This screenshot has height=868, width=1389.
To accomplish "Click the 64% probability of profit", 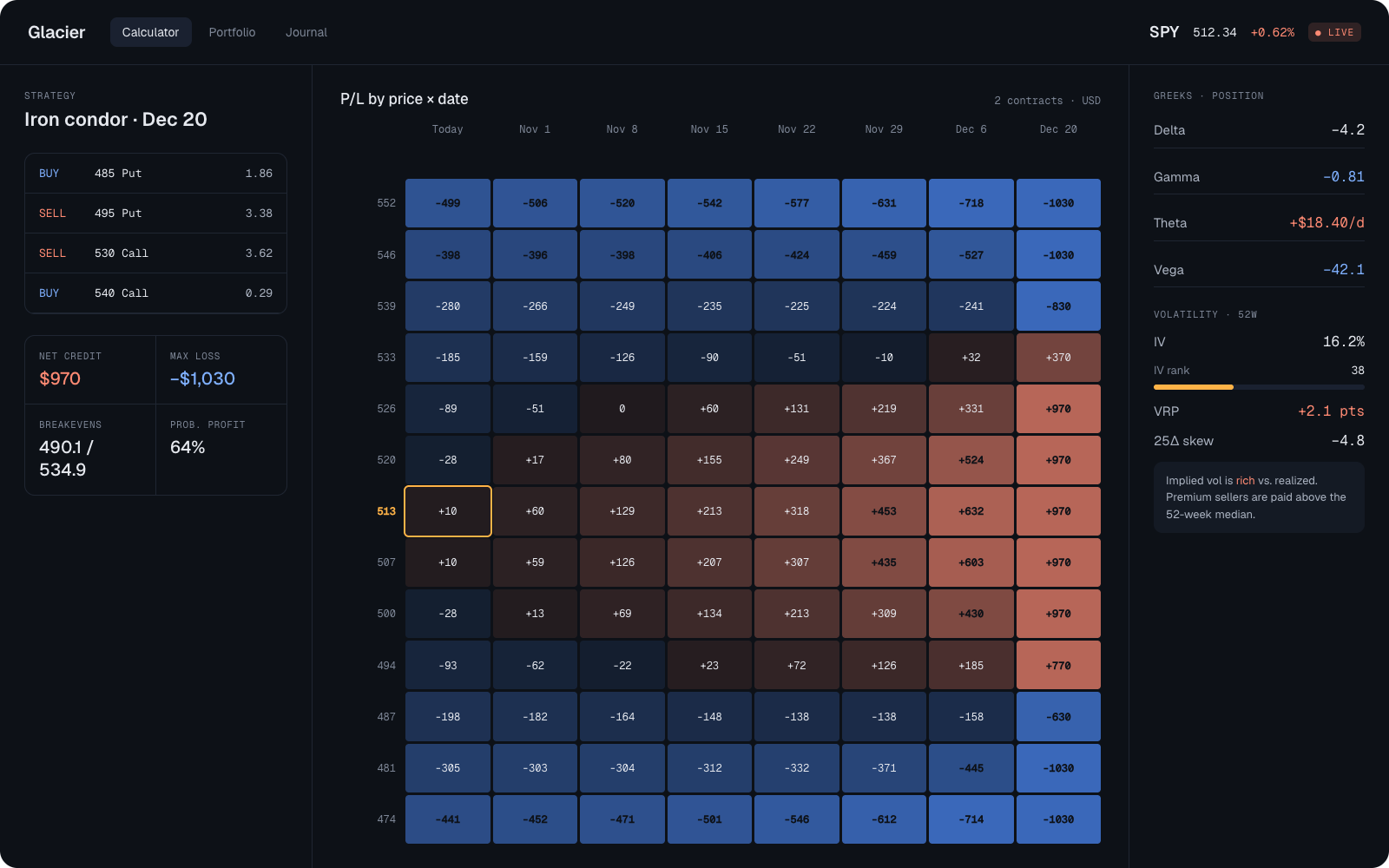I will click(188, 447).
